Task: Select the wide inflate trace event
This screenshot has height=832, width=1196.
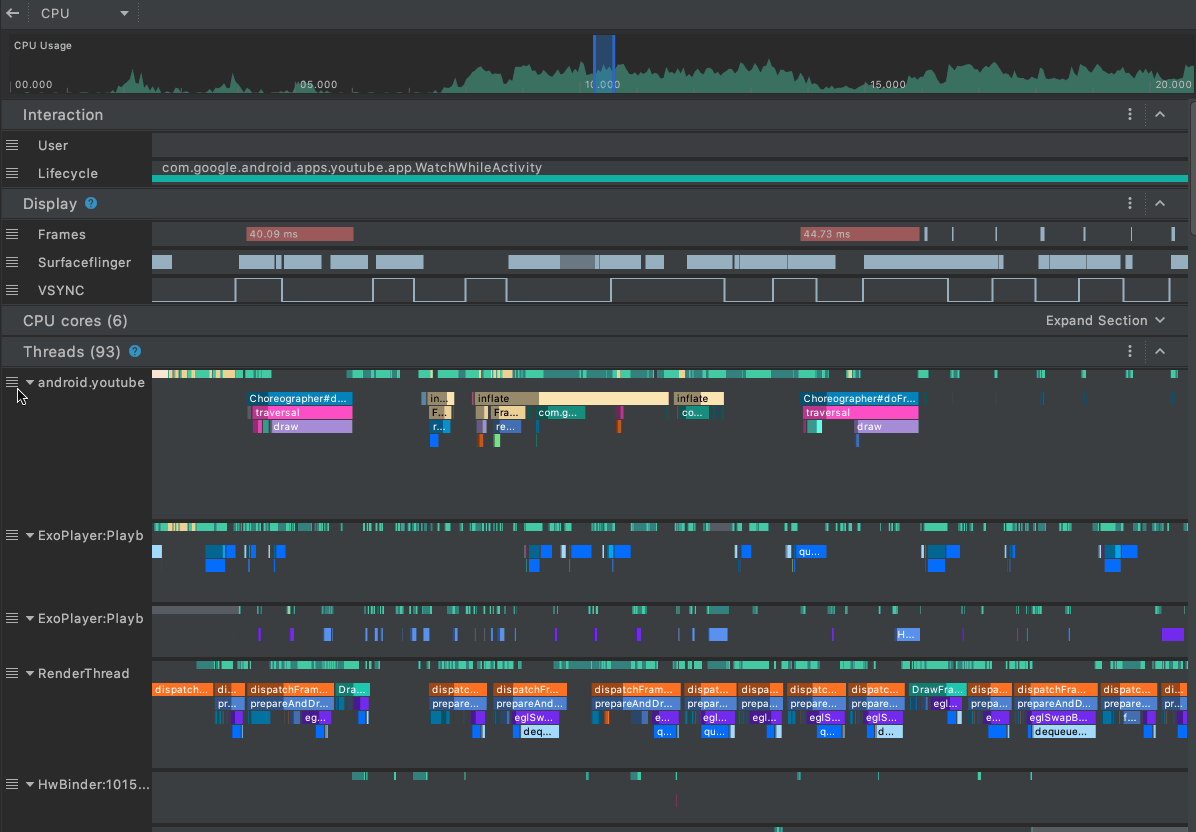Action: 571,398
